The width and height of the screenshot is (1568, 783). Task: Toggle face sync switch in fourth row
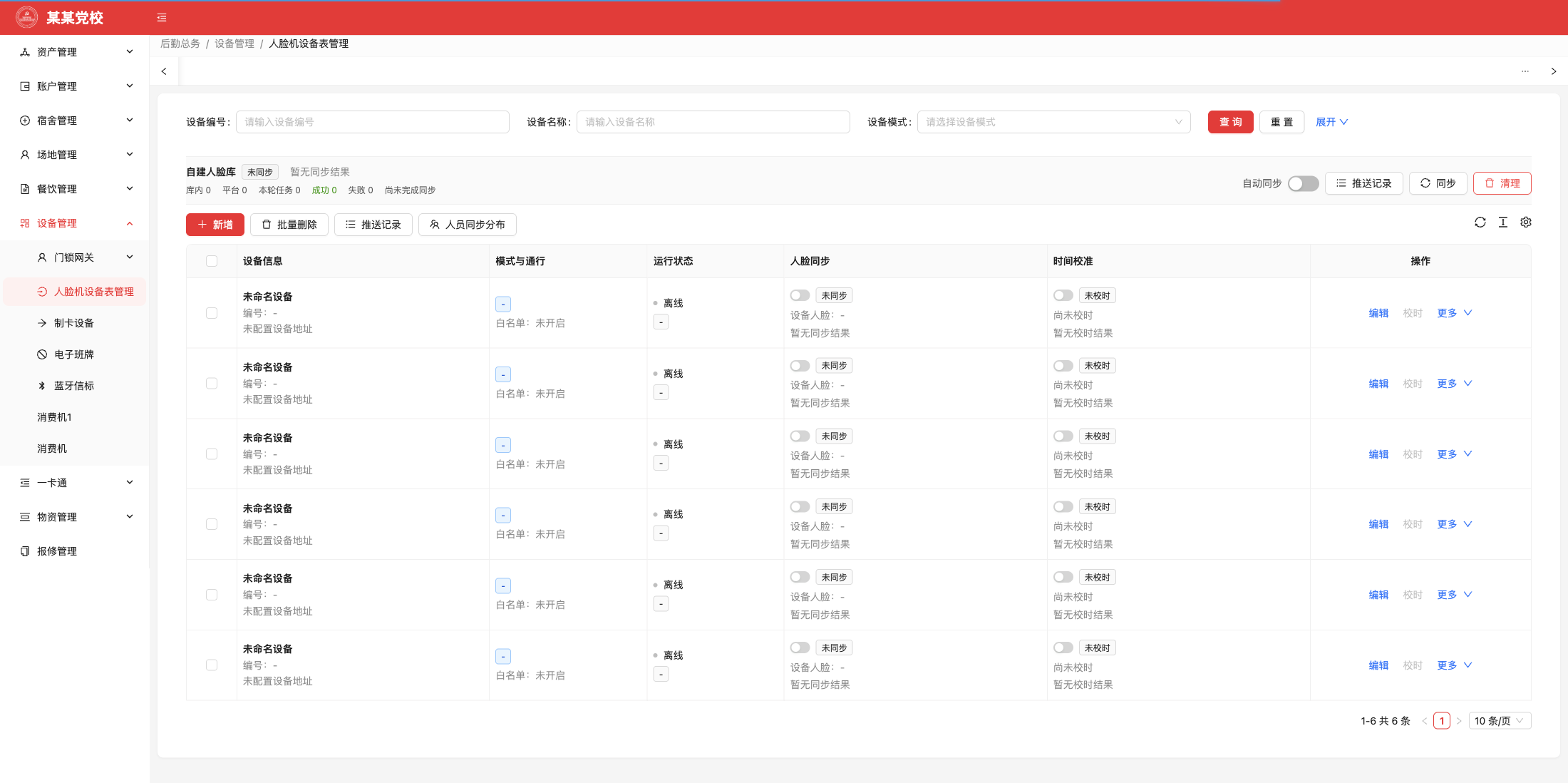800,506
